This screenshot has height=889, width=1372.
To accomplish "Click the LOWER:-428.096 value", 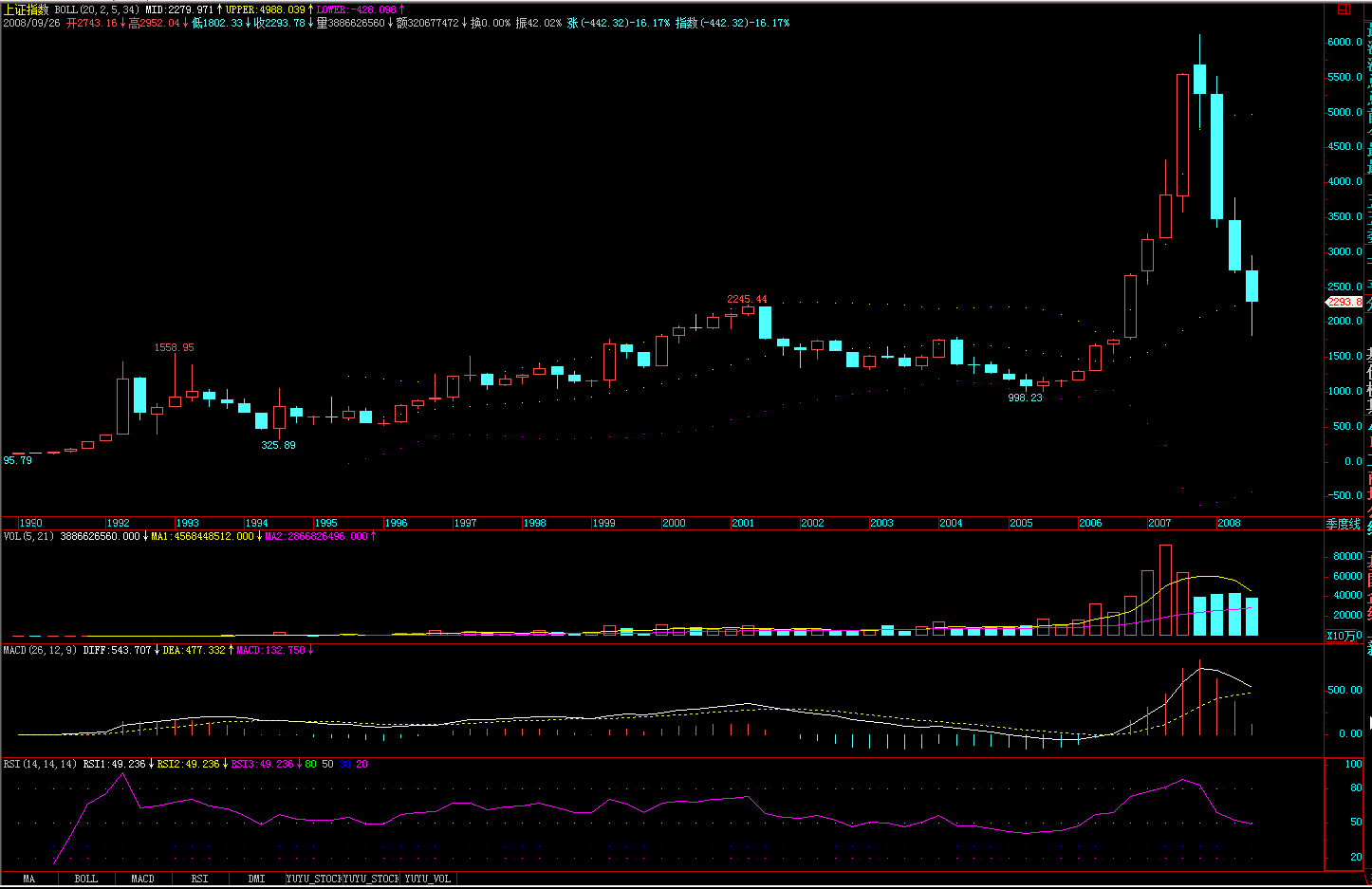I will coord(356,9).
